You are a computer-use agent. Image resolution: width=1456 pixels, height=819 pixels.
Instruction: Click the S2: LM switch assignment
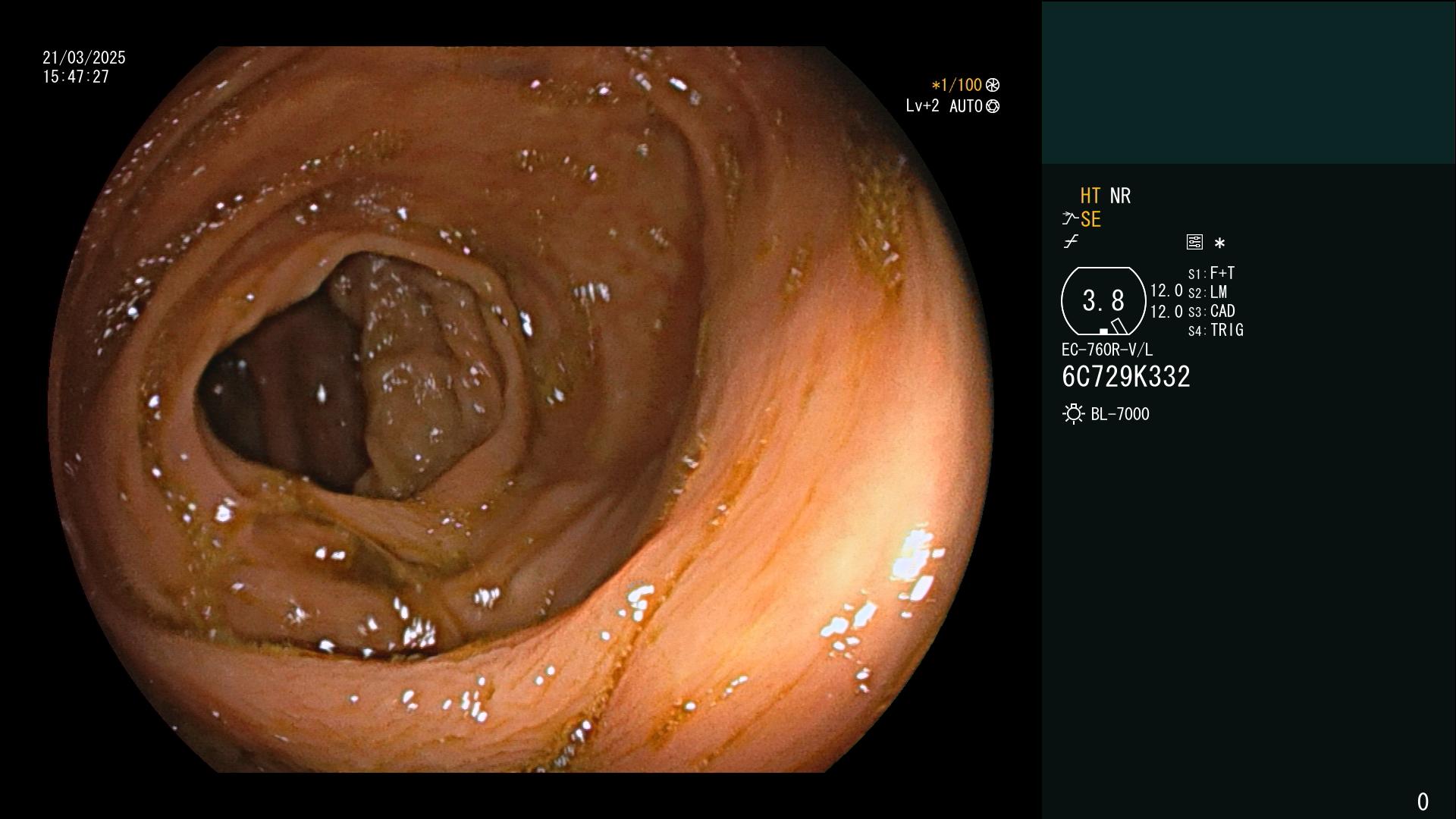coord(1207,293)
